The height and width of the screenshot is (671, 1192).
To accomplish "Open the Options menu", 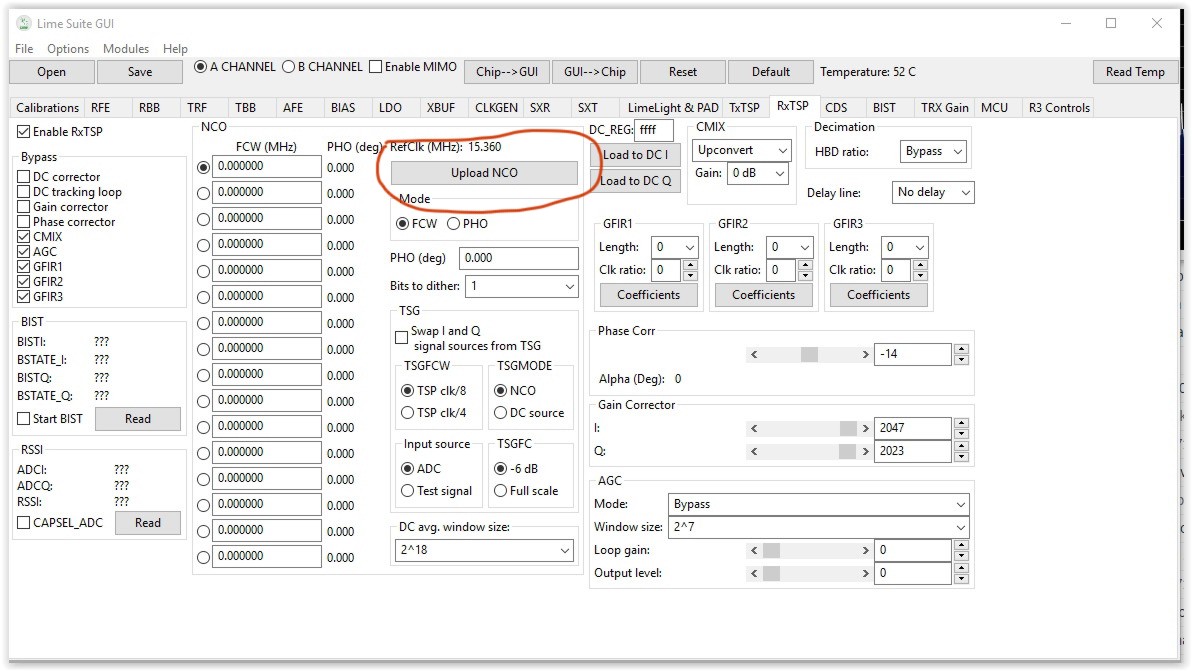I will pos(68,49).
